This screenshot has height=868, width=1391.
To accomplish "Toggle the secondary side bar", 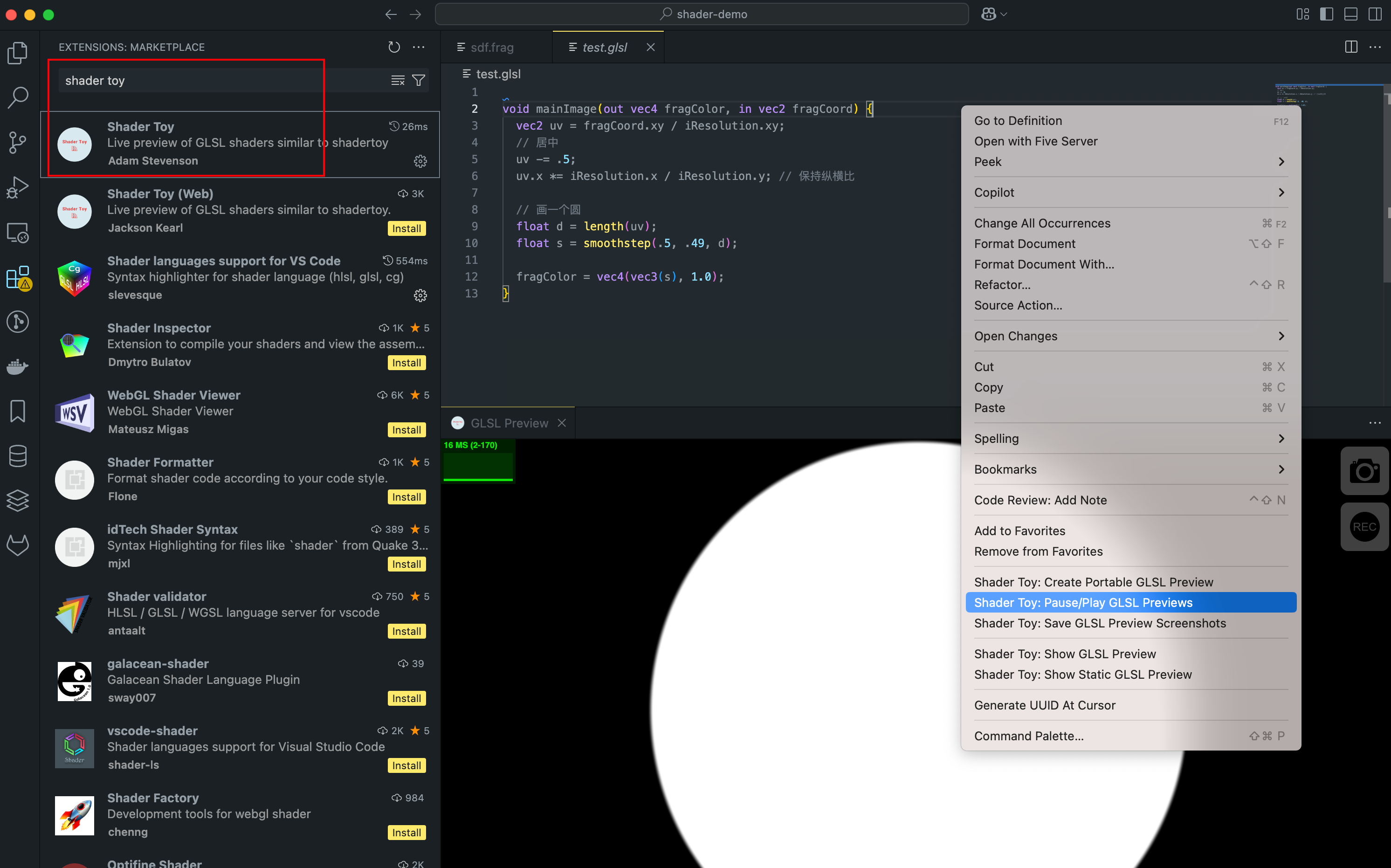I will click(1375, 14).
